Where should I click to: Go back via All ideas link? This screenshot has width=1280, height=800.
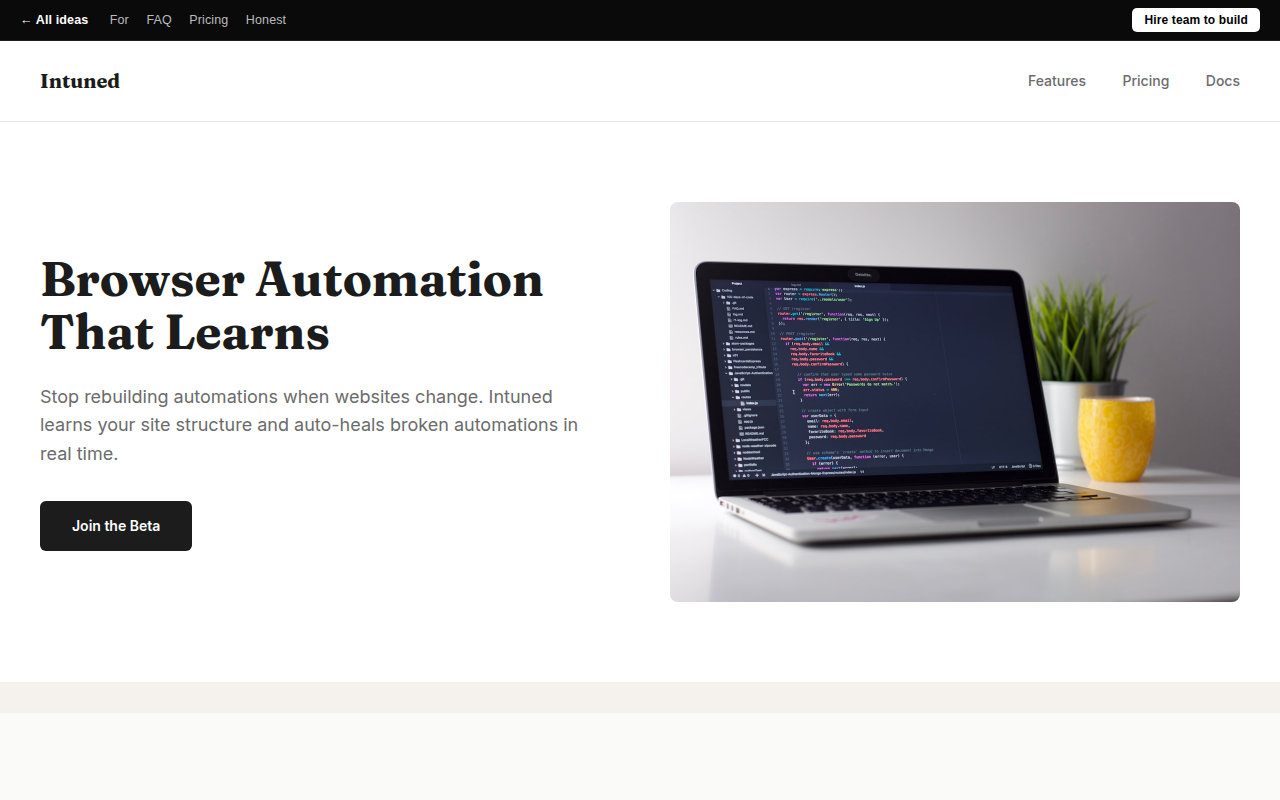click(x=54, y=20)
